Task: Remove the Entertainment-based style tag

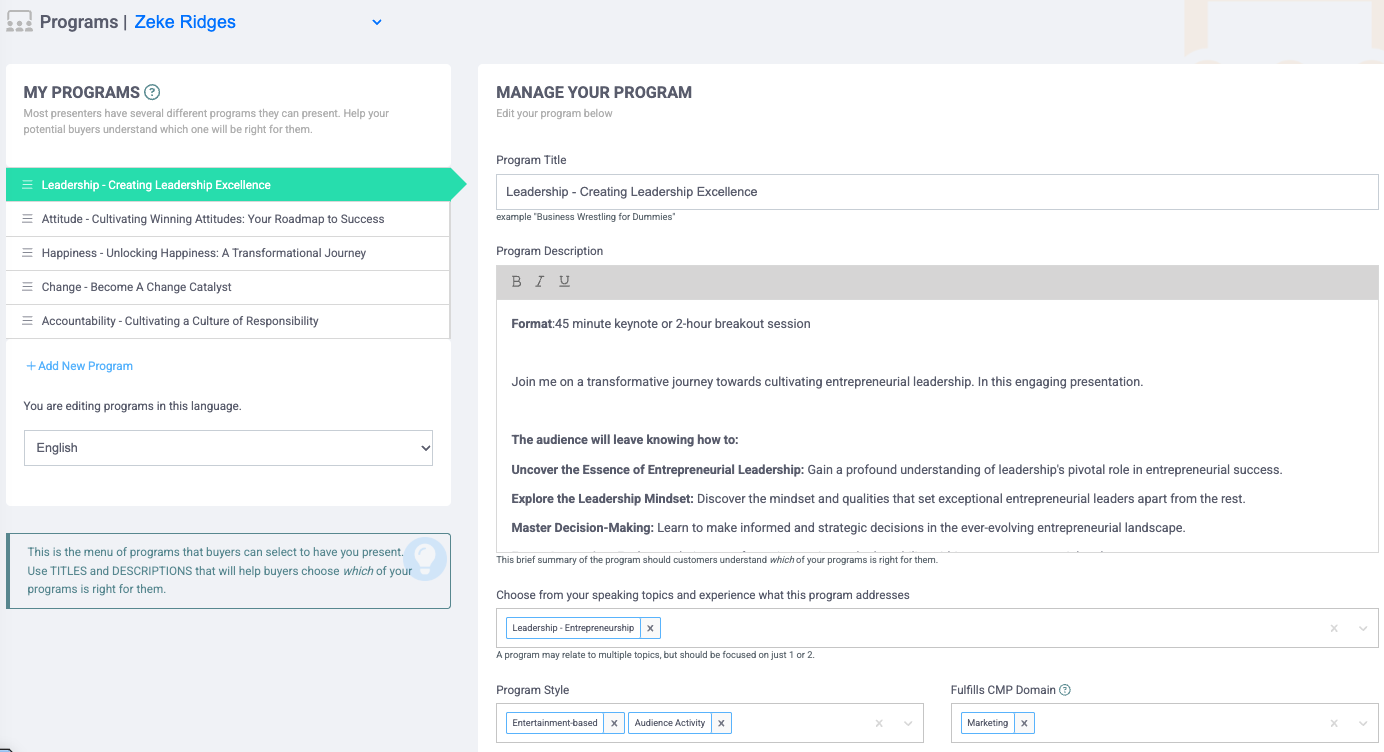Action: click(x=614, y=723)
